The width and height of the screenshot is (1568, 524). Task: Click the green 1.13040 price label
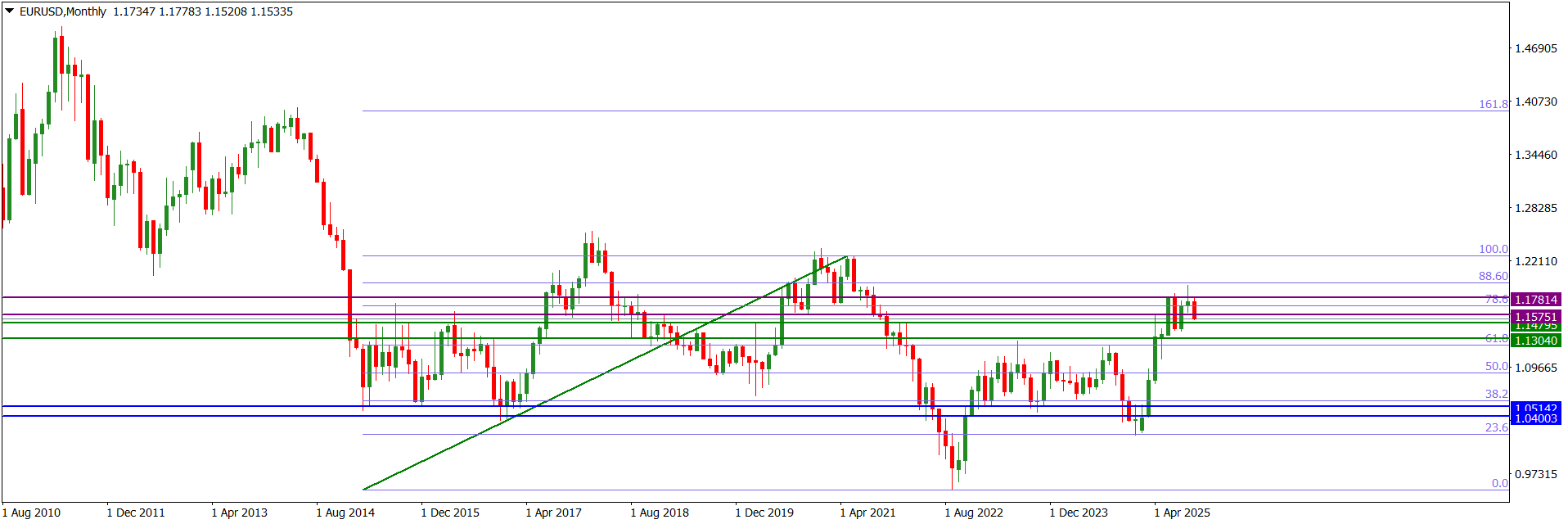point(1535,341)
